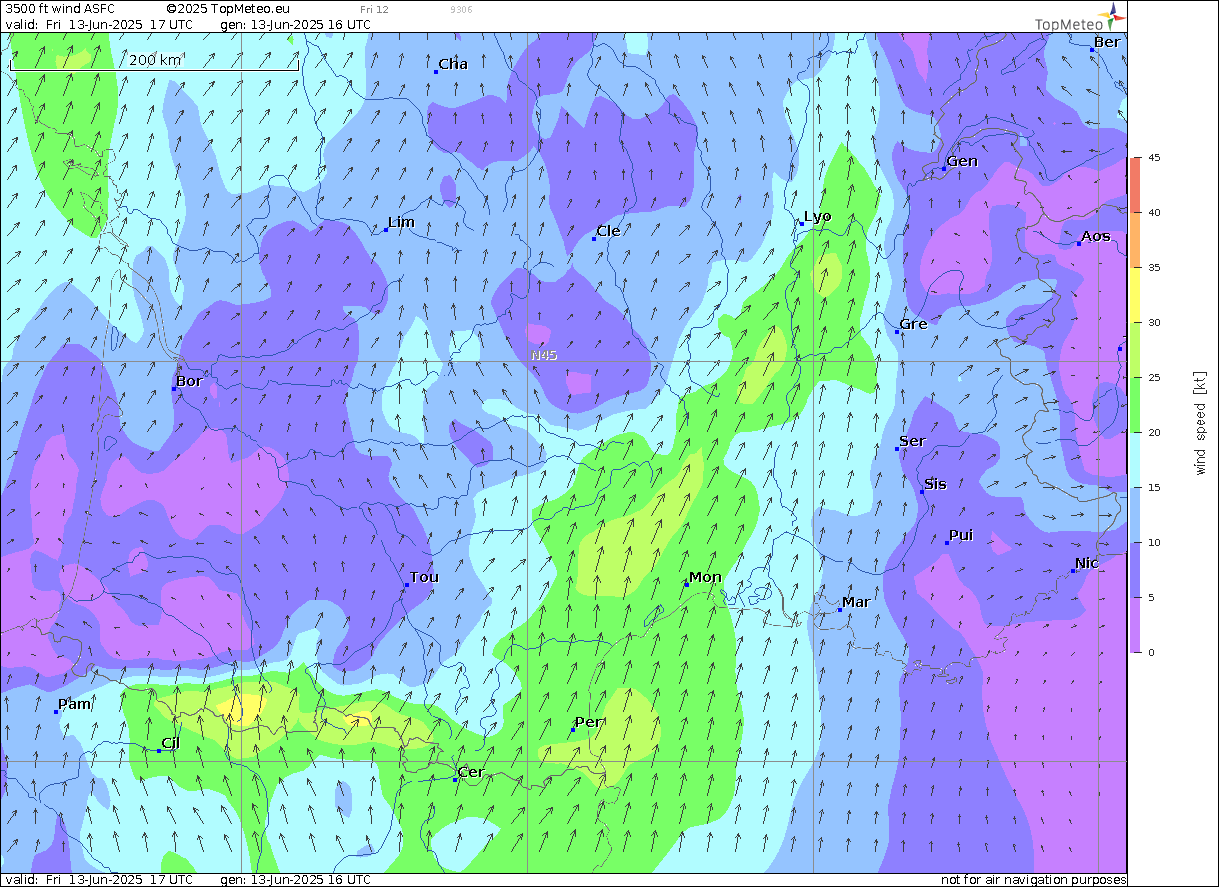The width and height of the screenshot is (1219, 887).
Task: Click the 'Per' city label
Action: pos(587,722)
